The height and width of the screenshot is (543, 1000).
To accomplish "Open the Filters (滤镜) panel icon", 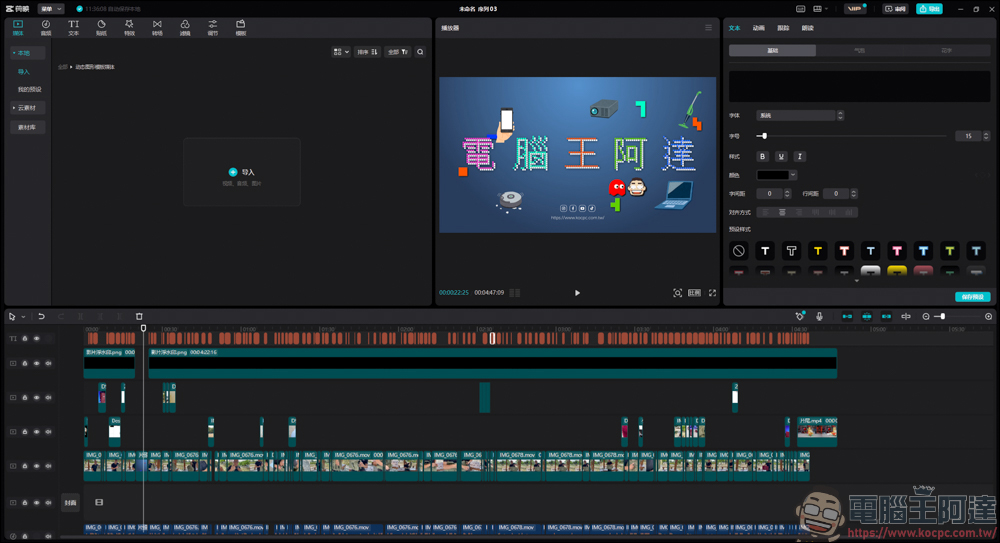I will (185, 27).
